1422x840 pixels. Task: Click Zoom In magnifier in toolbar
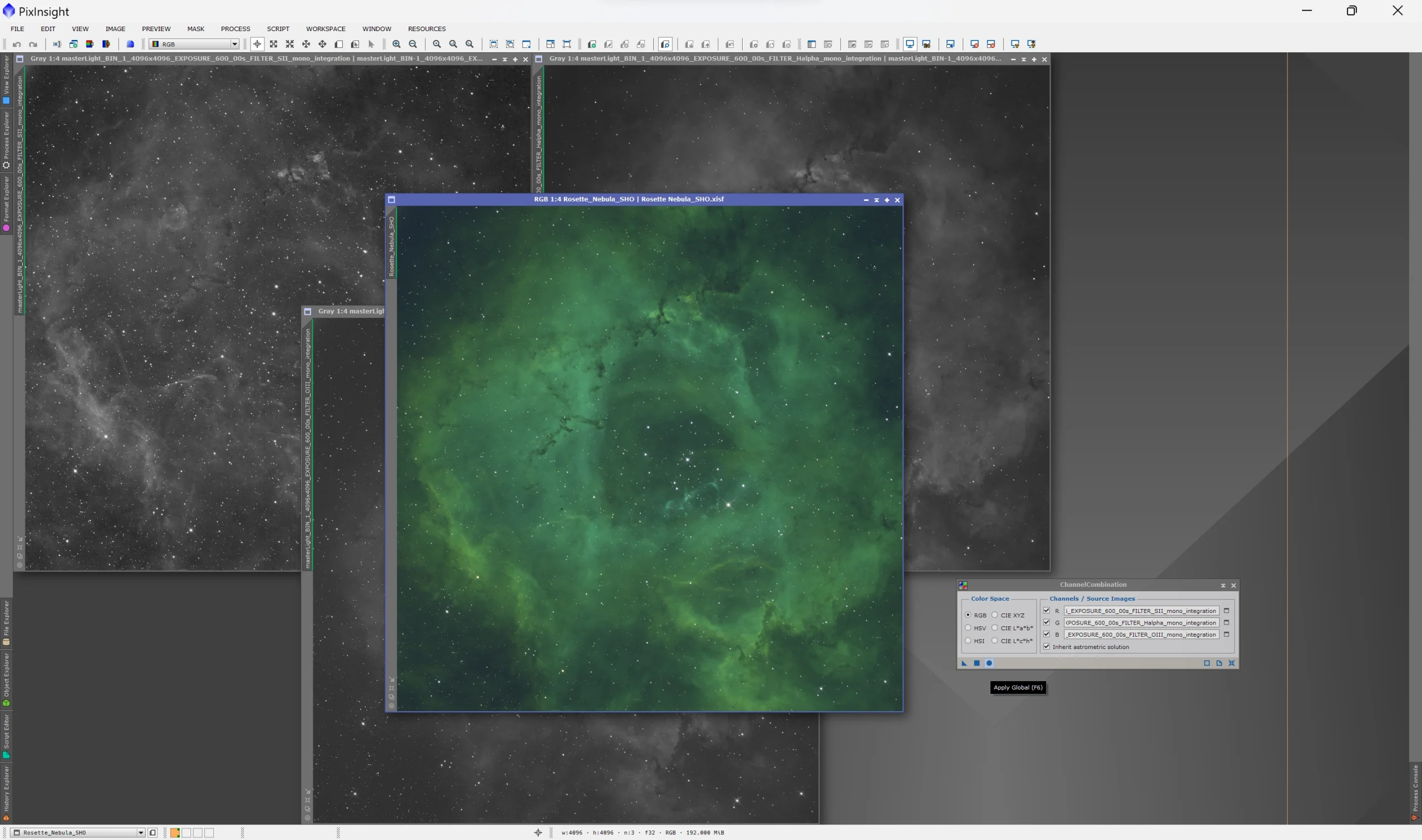[x=397, y=44]
